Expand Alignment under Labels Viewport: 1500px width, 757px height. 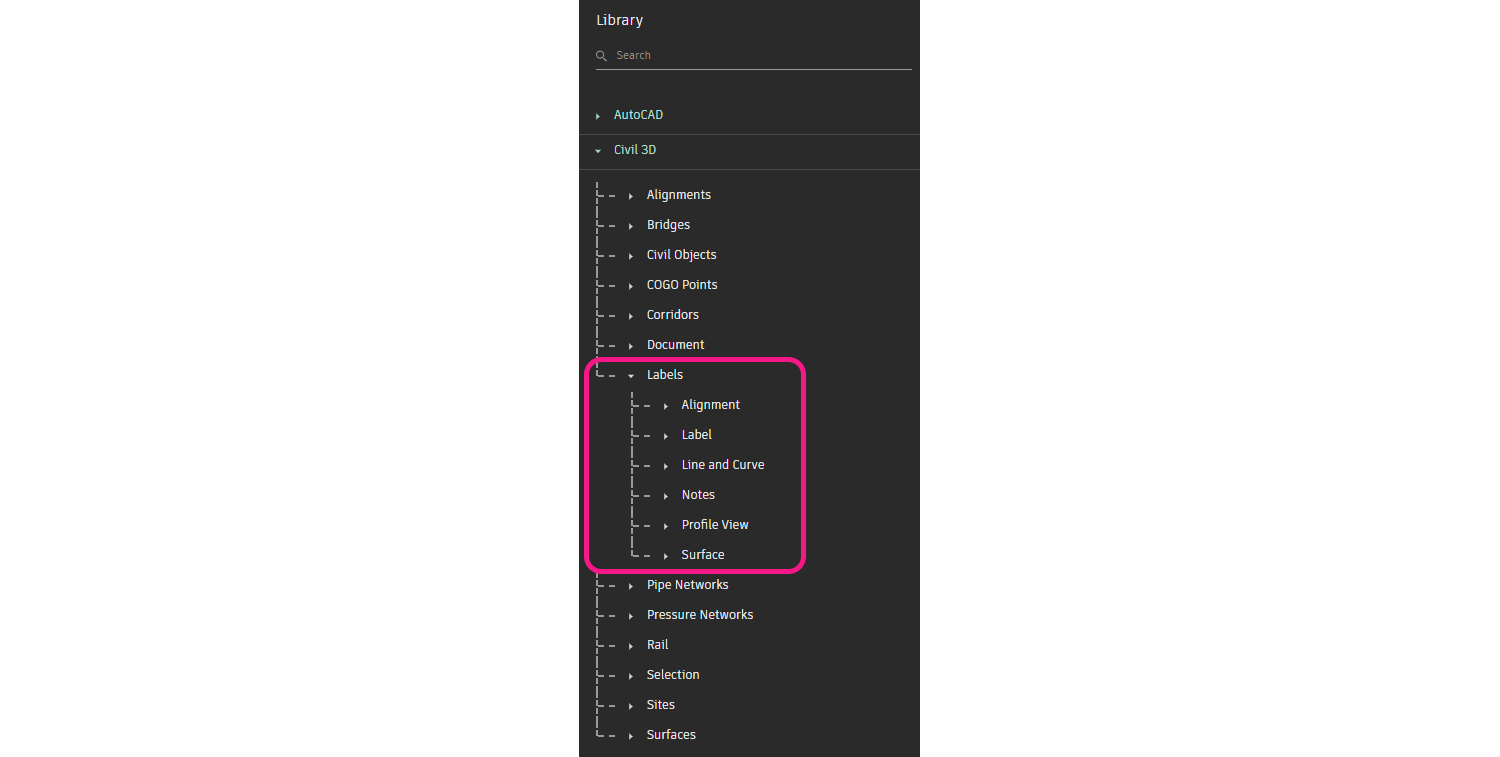tap(666, 406)
